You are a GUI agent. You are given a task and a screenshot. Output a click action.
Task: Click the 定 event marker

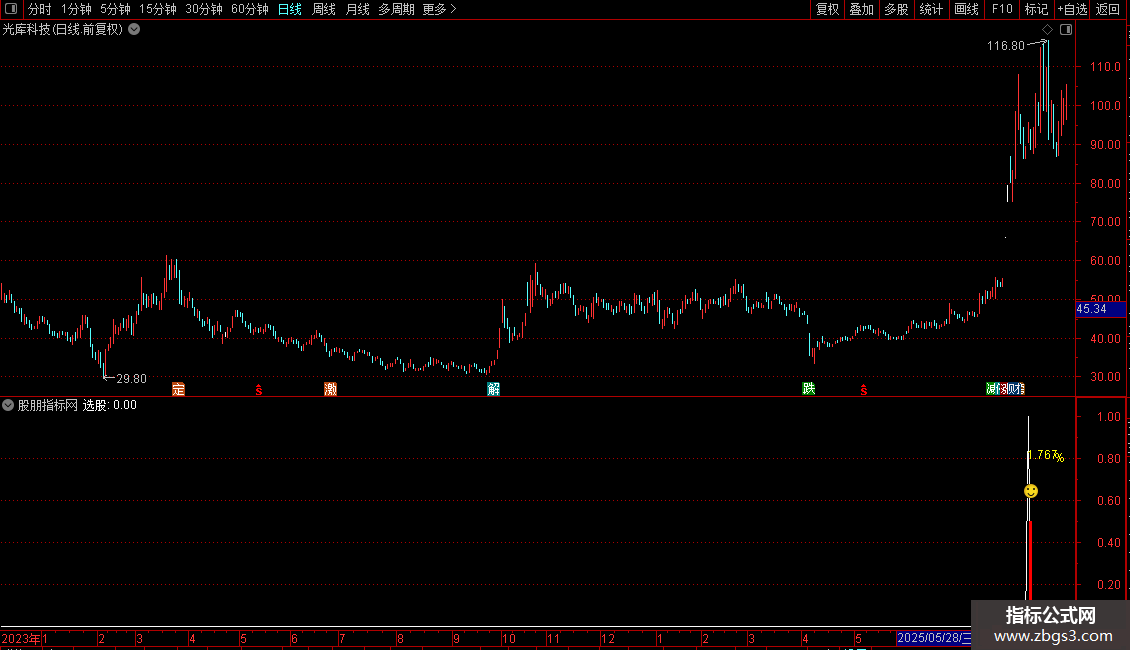coord(179,389)
